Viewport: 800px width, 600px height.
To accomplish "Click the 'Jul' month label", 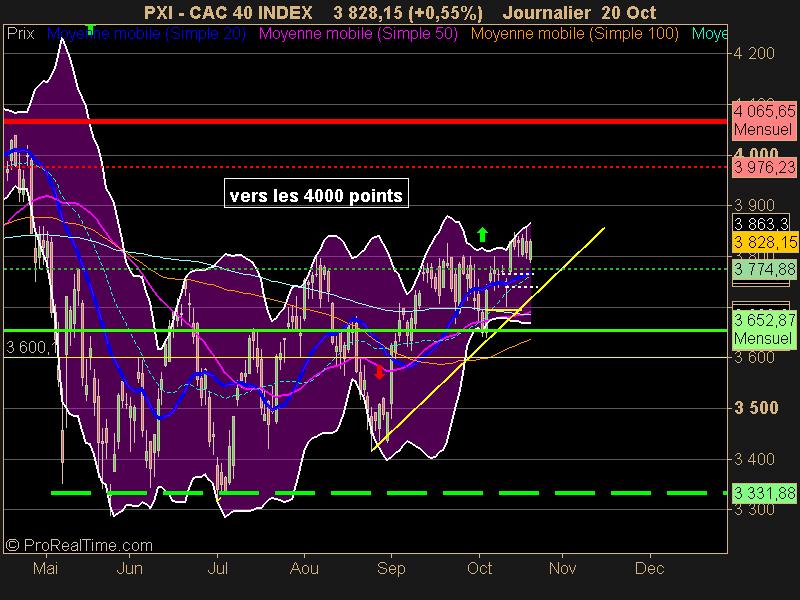I will pos(217,568).
